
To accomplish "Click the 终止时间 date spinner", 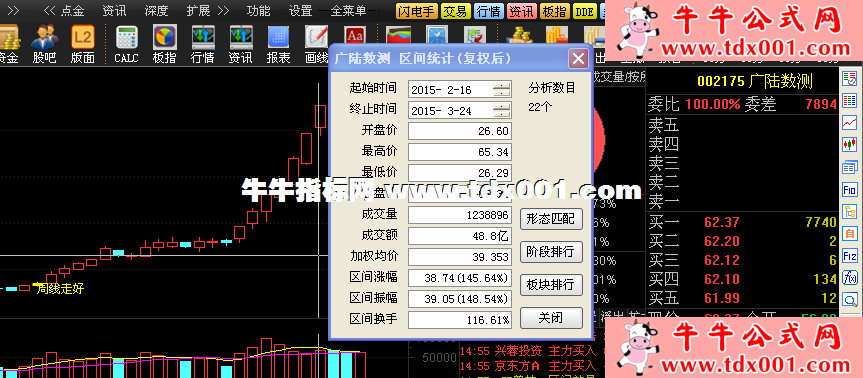I will pyautogui.click(x=501, y=110).
